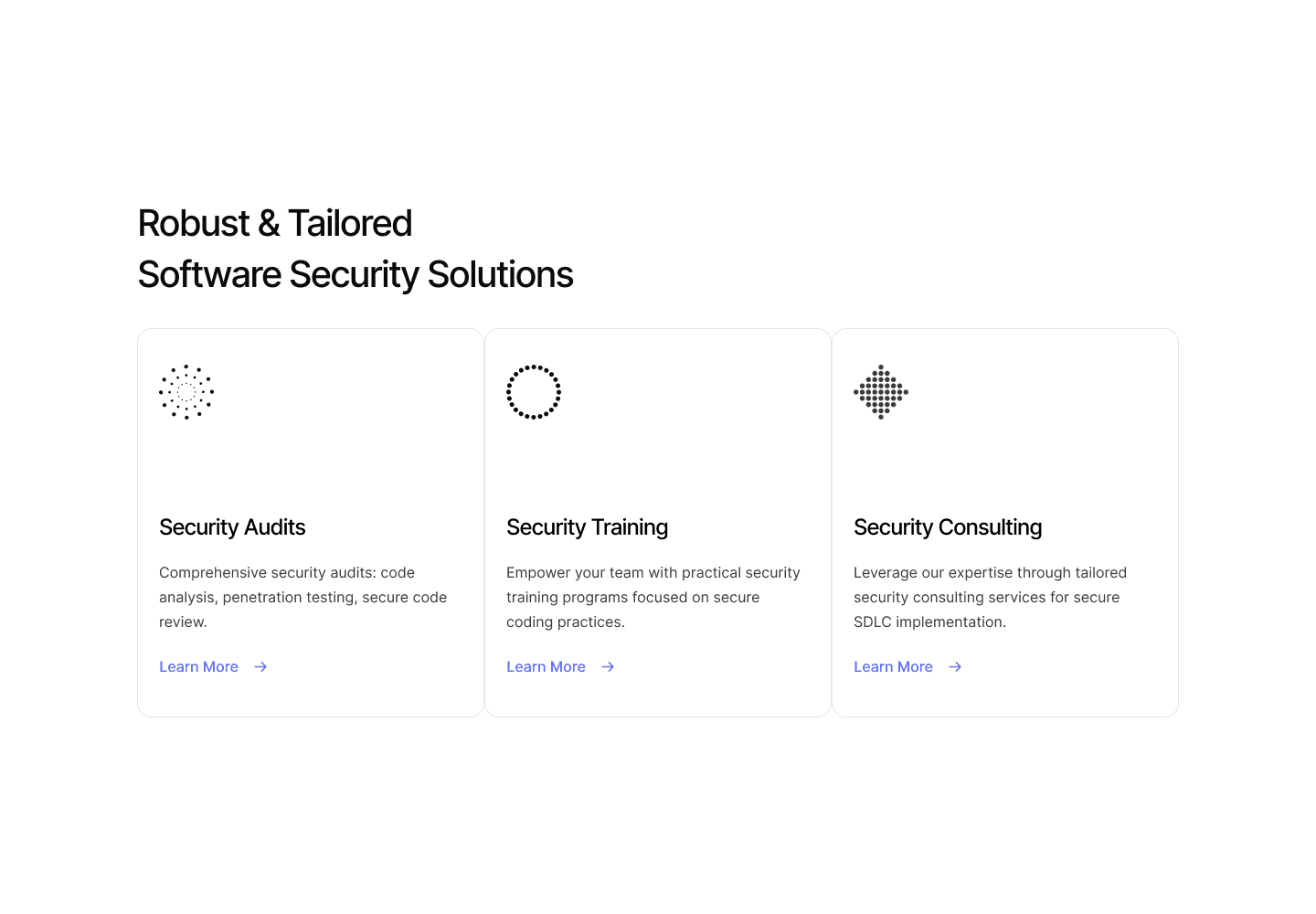Click empty area inside the Security Training card

pyautogui.click(x=695, y=457)
